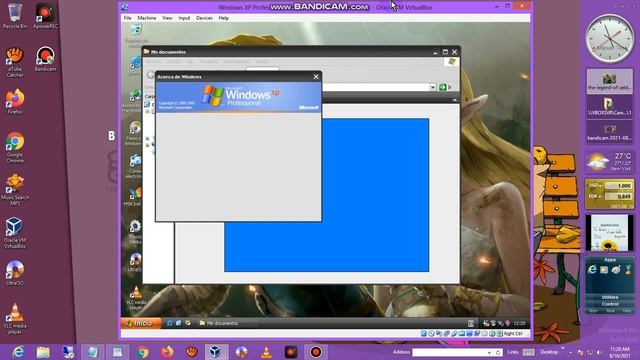This screenshot has height=360, width=640.
Task: Open the VirtualBox File menu
Action: (x=128, y=18)
